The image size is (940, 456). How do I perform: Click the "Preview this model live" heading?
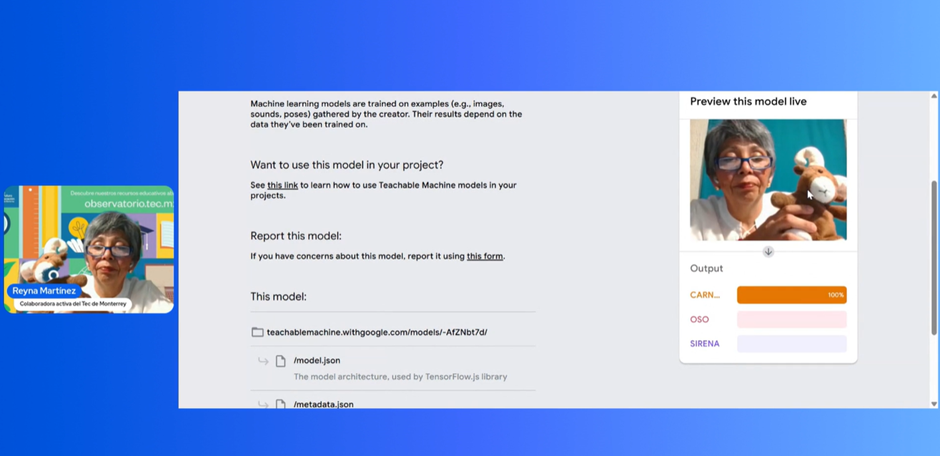(x=748, y=102)
